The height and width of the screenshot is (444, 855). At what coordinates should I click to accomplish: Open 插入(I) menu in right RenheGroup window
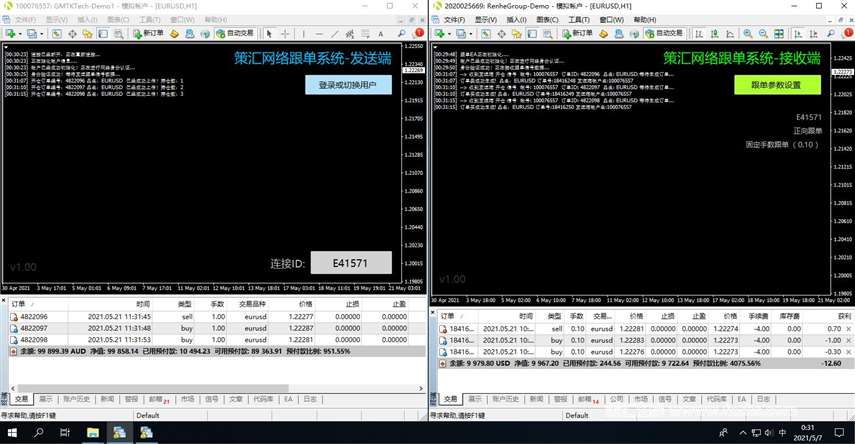[x=516, y=20]
